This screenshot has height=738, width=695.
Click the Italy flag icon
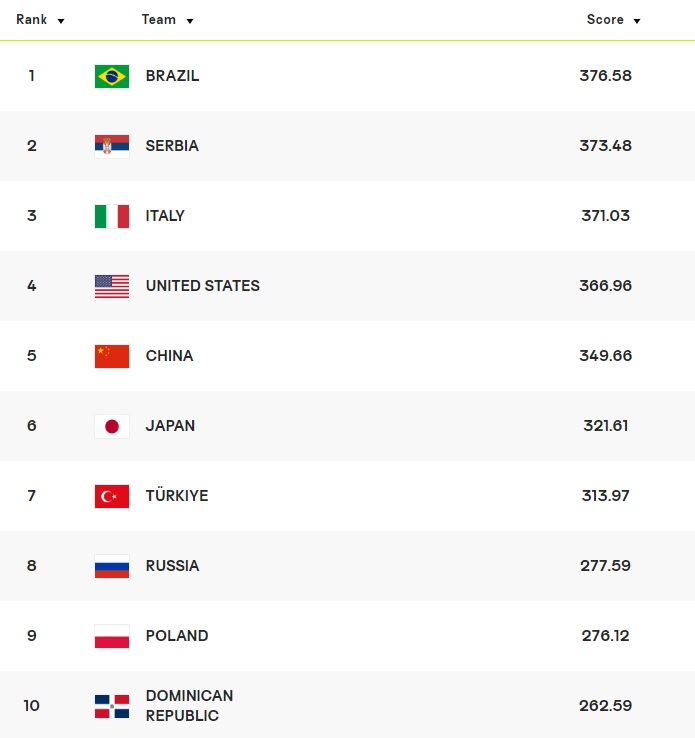pyautogui.click(x=112, y=216)
